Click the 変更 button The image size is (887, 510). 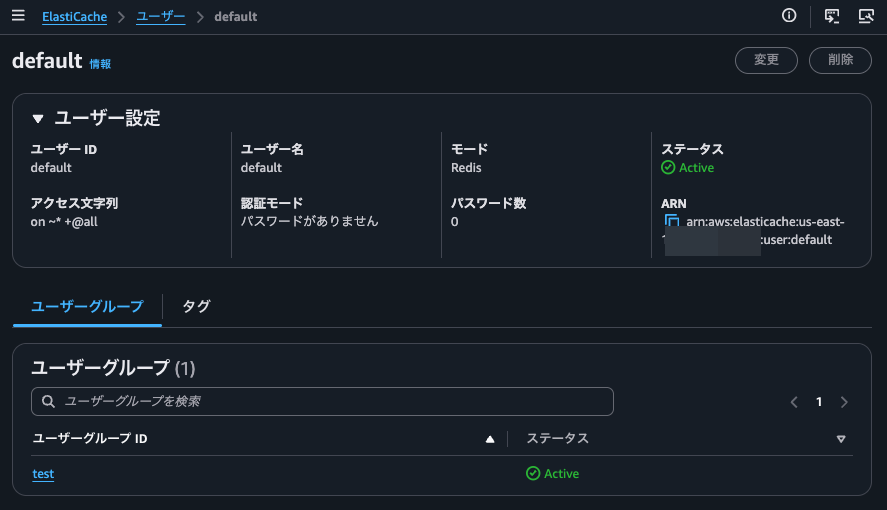pos(766,60)
